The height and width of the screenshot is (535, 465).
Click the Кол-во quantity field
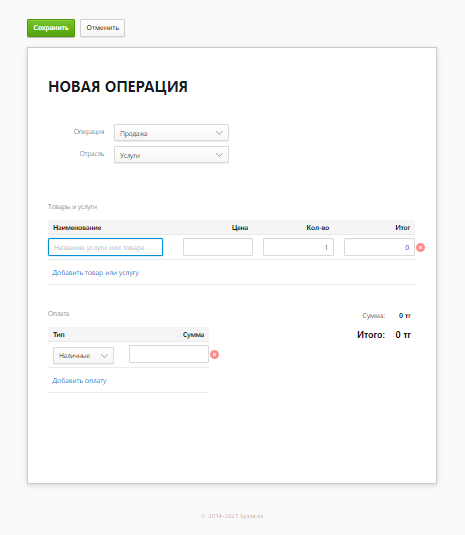(x=298, y=247)
